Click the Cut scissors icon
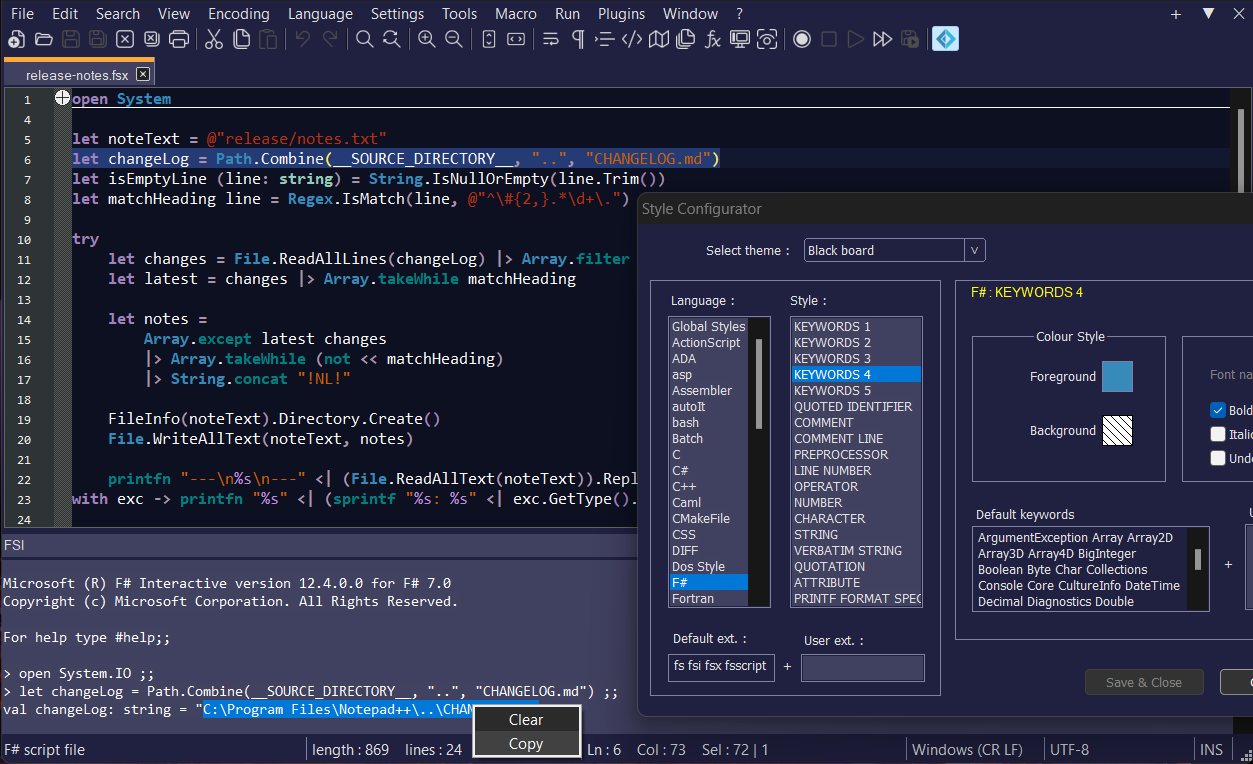 (x=214, y=40)
